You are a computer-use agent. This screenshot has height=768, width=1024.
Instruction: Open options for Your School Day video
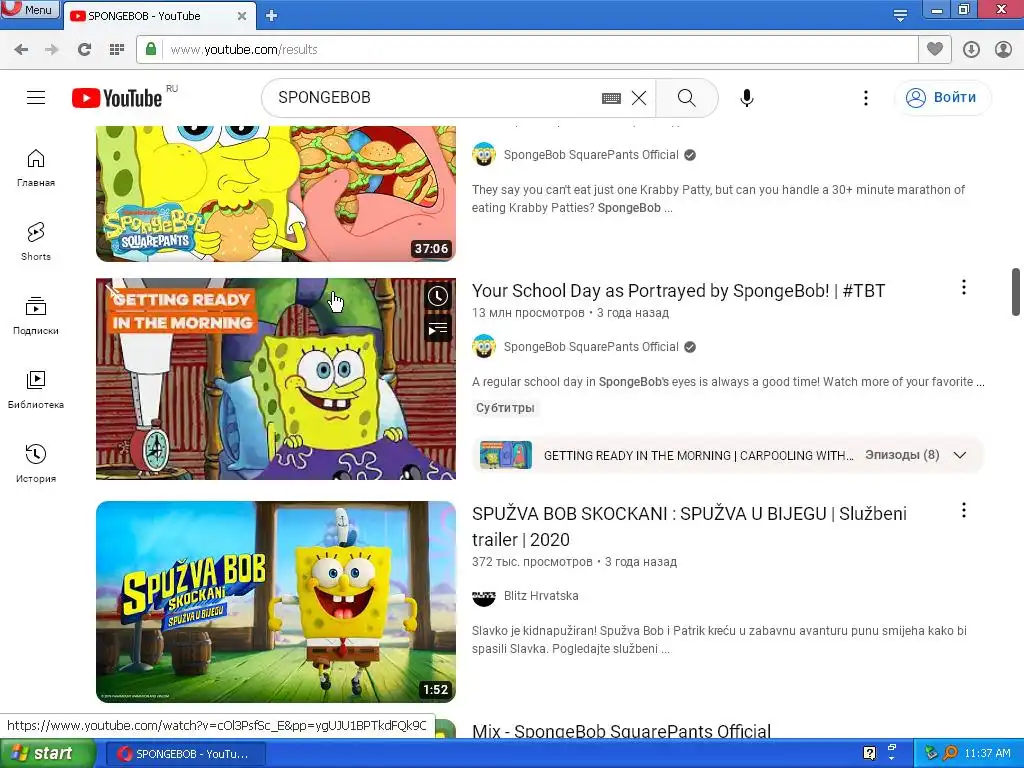tap(963, 287)
